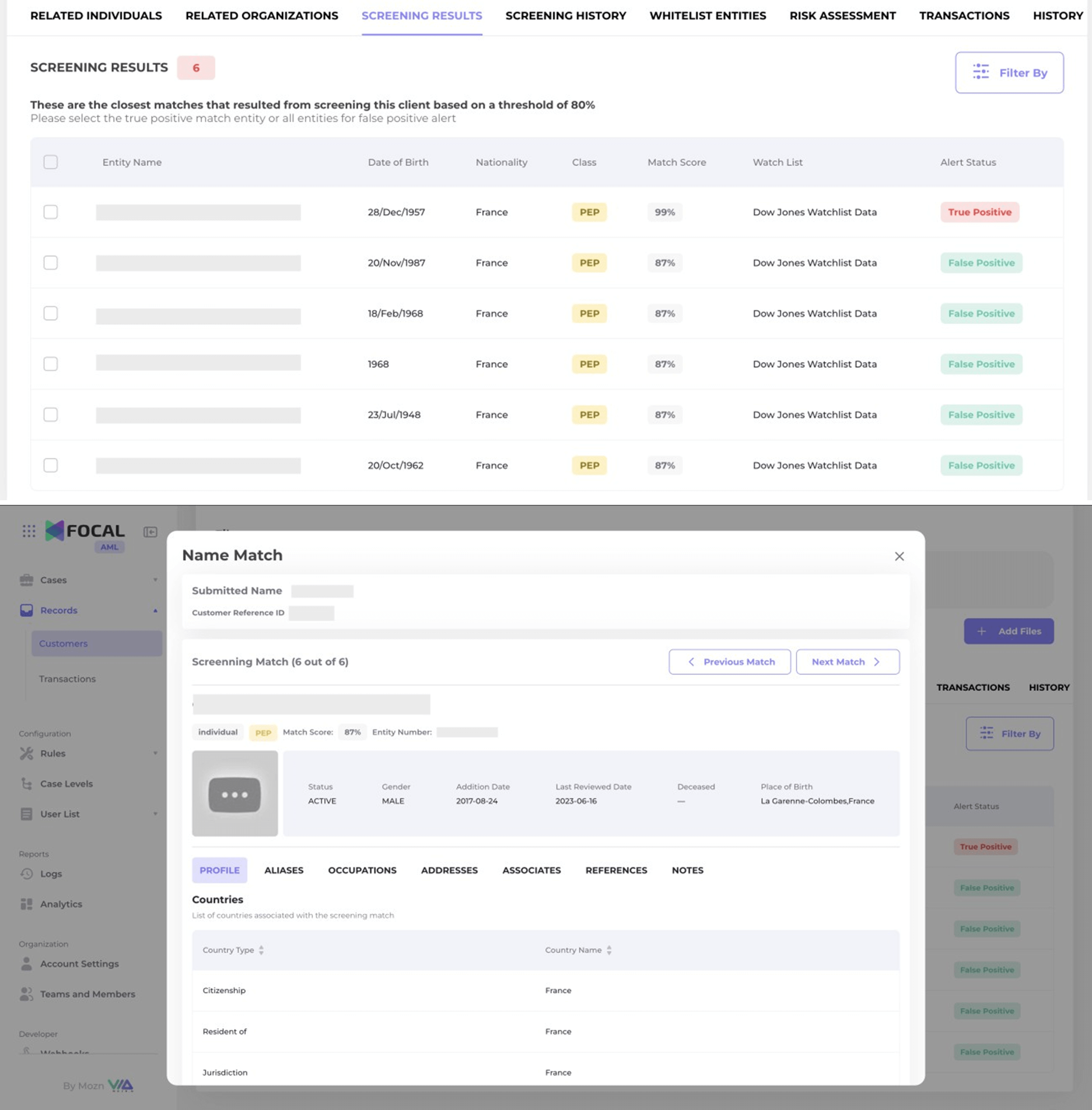The height and width of the screenshot is (1110, 1092).
Task: Collapse the Records menu arrow
Action: pos(155,611)
